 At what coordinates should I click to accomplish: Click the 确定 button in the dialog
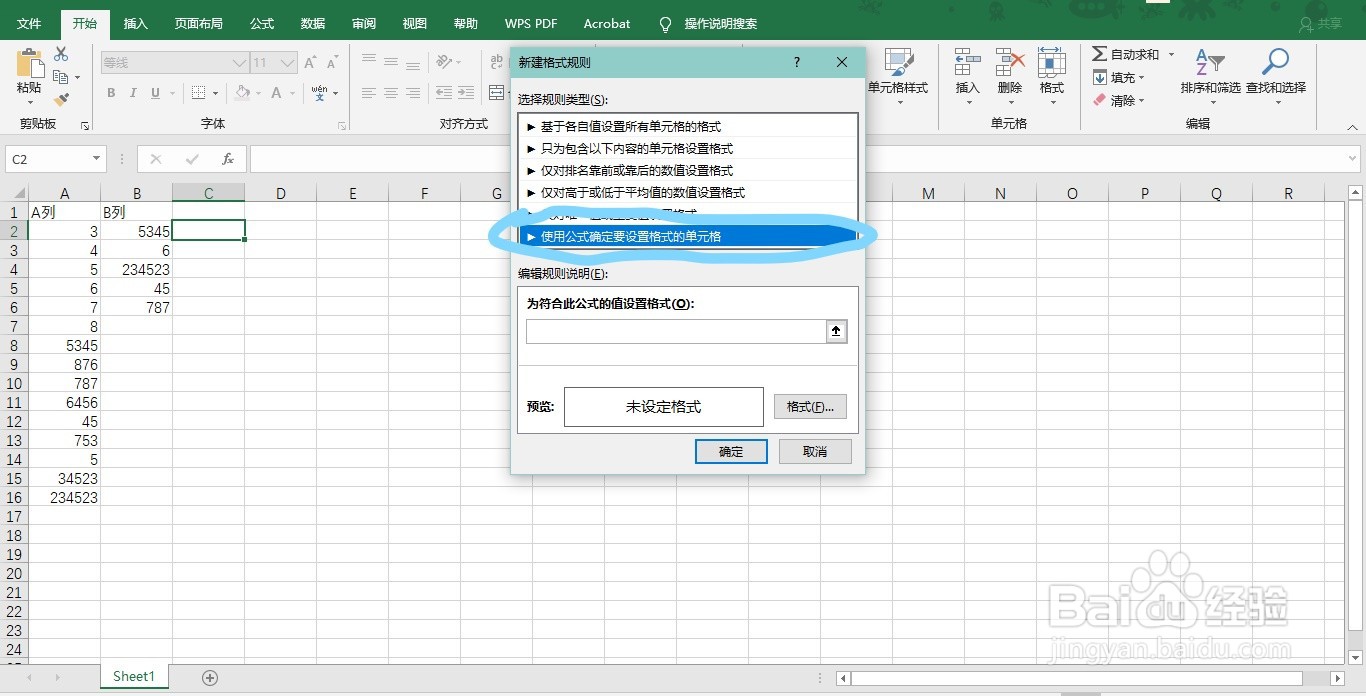point(730,451)
